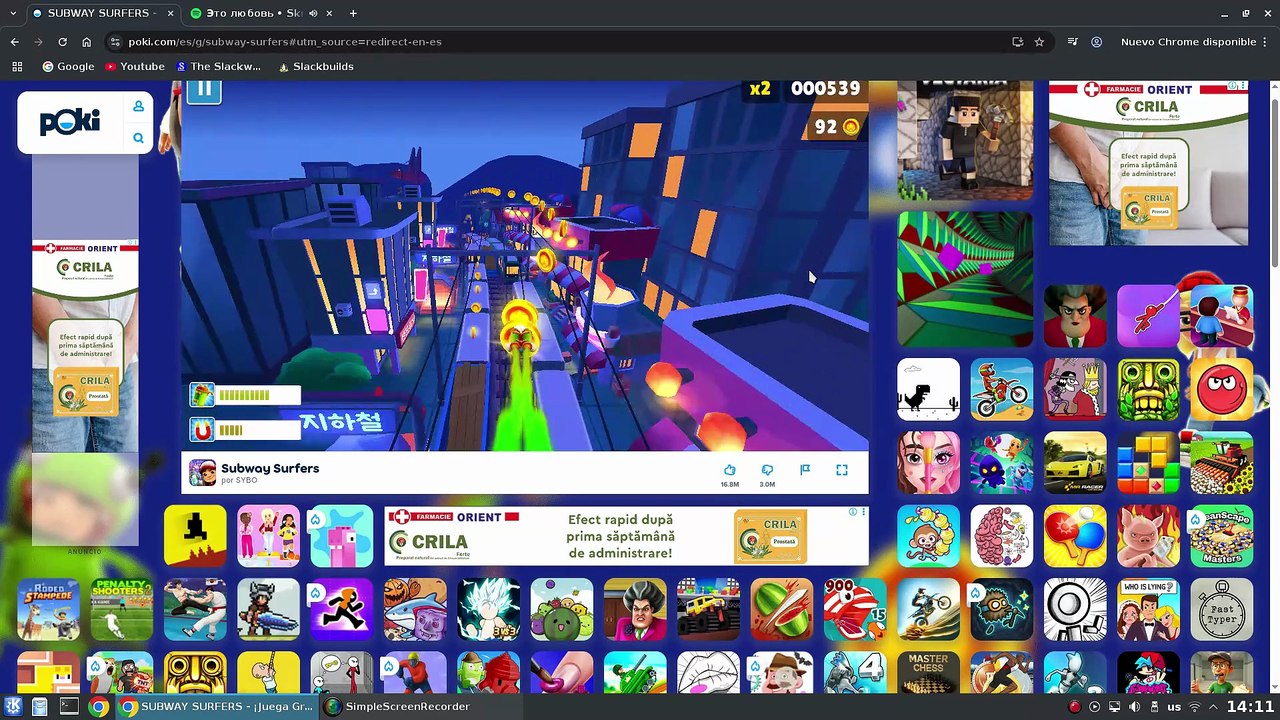Open Chrome profile avatar menu
The image size is (1280, 720).
coord(1097,42)
